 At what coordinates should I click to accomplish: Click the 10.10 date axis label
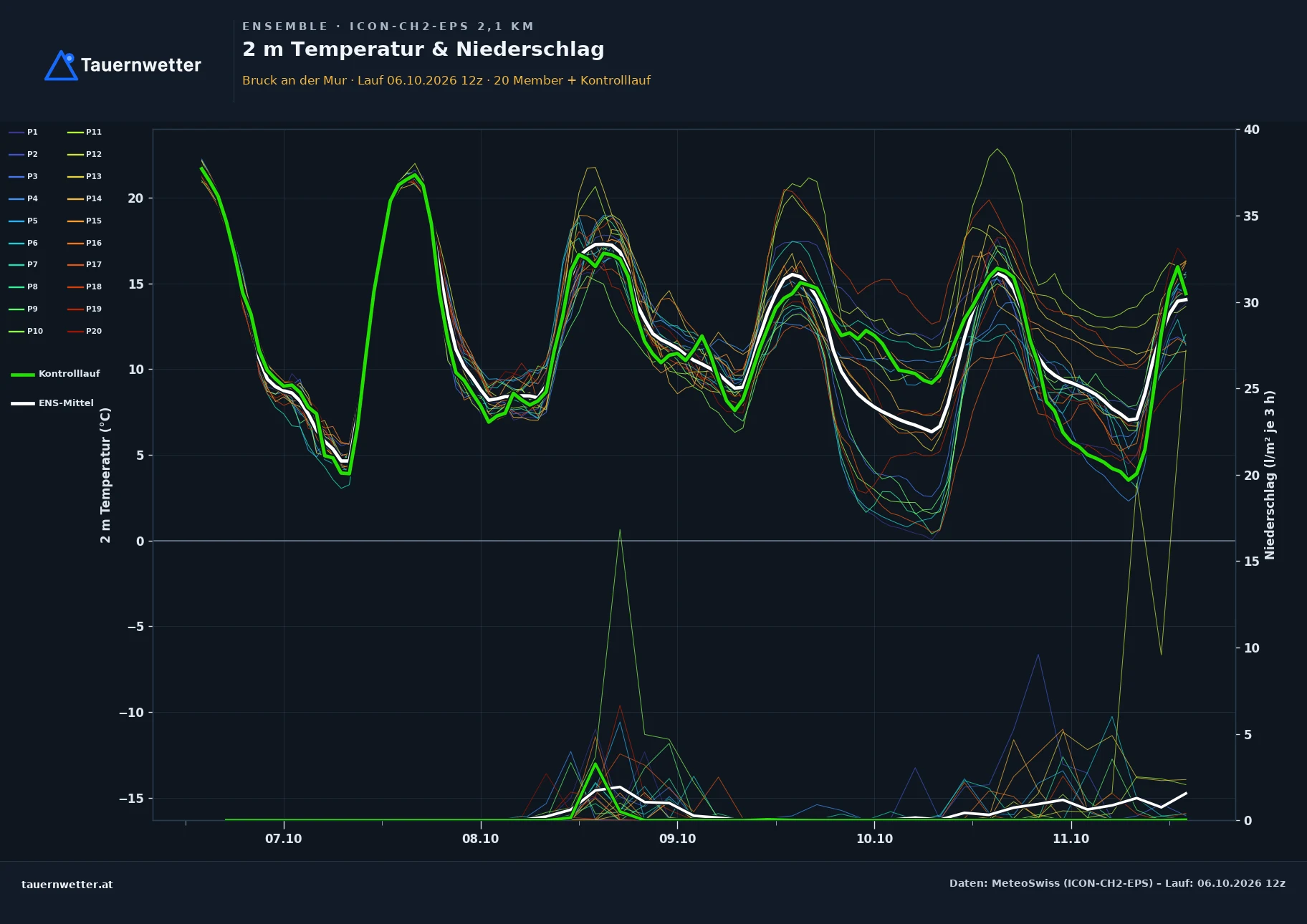[x=874, y=839]
